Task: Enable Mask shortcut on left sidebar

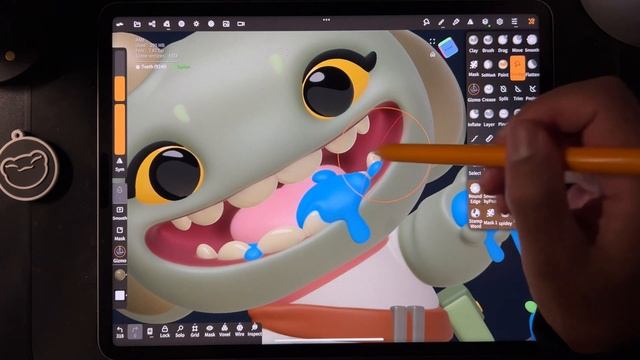Action: 120,234
